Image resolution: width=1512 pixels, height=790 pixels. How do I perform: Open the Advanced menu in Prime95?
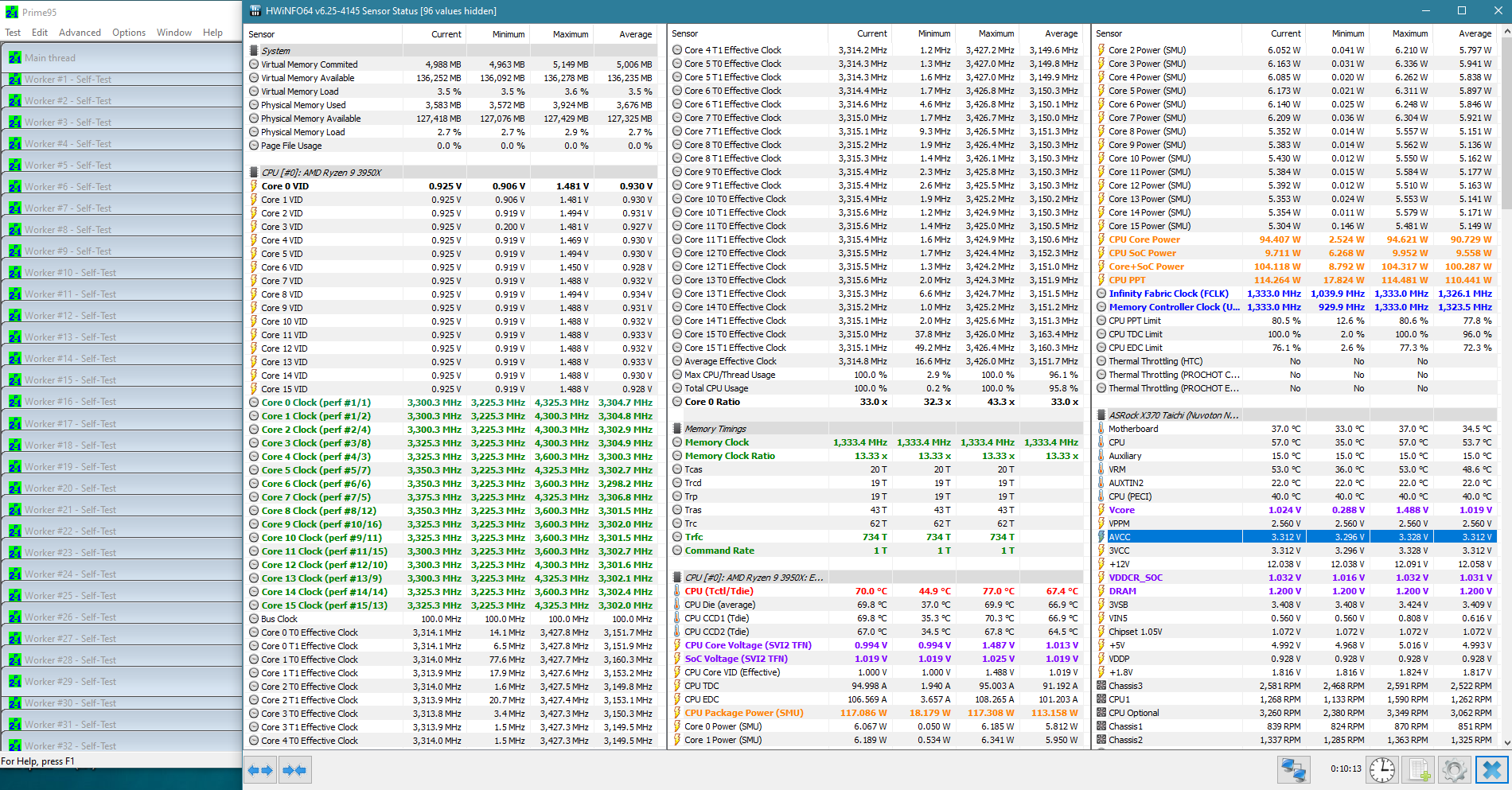point(80,33)
